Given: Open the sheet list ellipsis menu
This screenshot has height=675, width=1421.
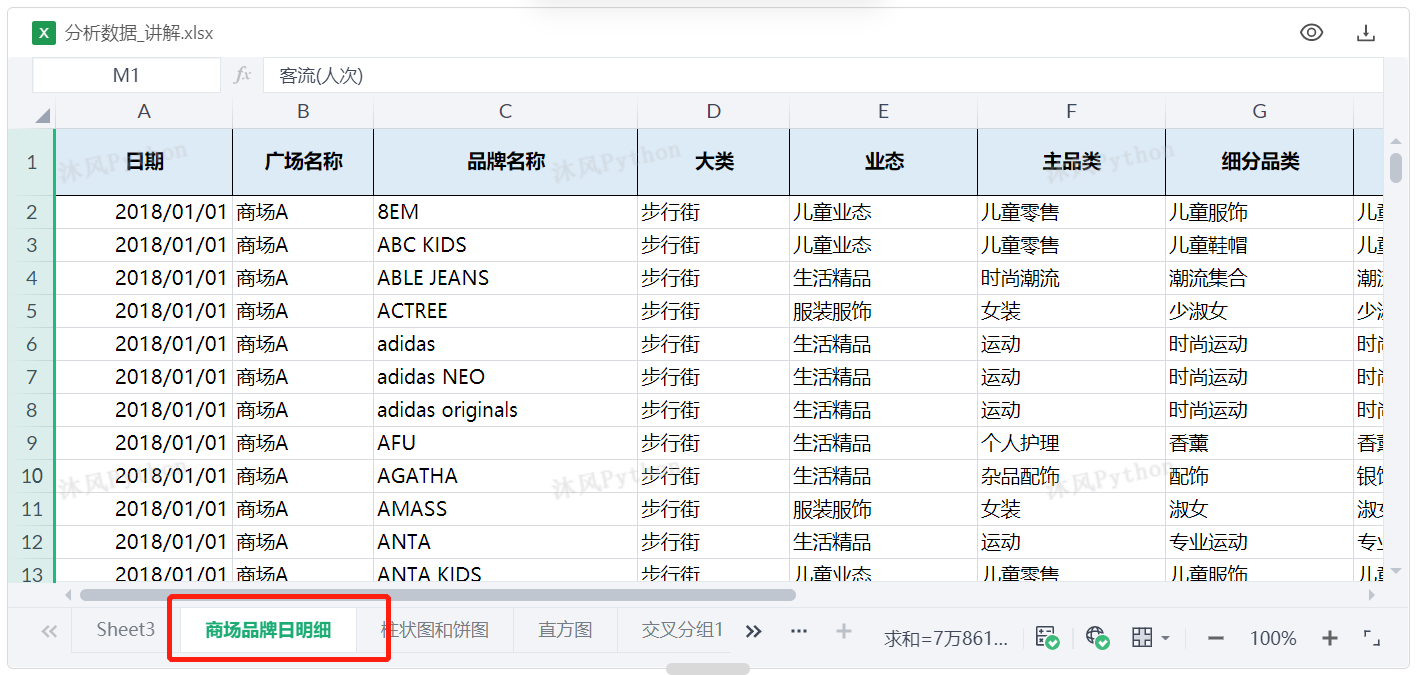Looking at the screenshot, I should click(x=798, y=631).
